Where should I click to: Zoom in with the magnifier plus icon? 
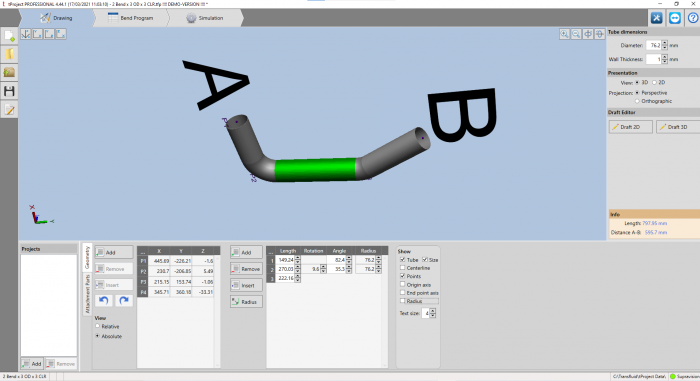[565, 34]
